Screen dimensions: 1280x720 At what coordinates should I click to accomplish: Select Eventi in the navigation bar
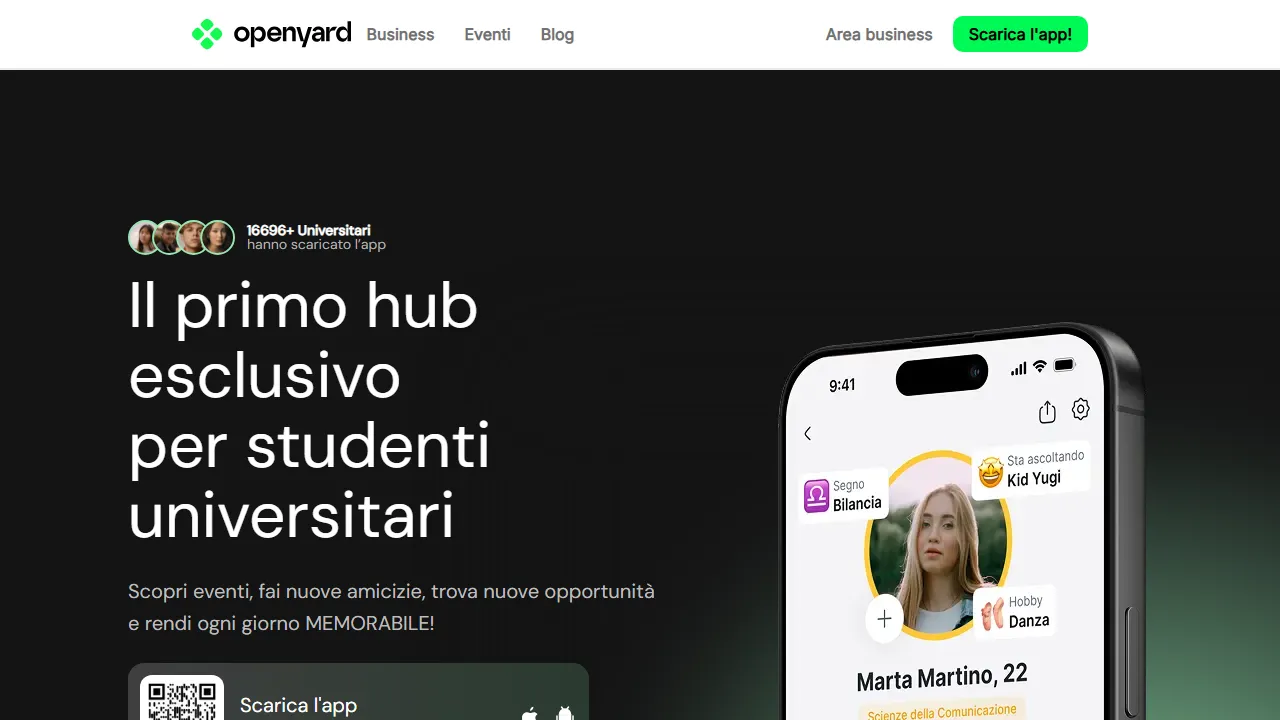click(x=487, y=34)
